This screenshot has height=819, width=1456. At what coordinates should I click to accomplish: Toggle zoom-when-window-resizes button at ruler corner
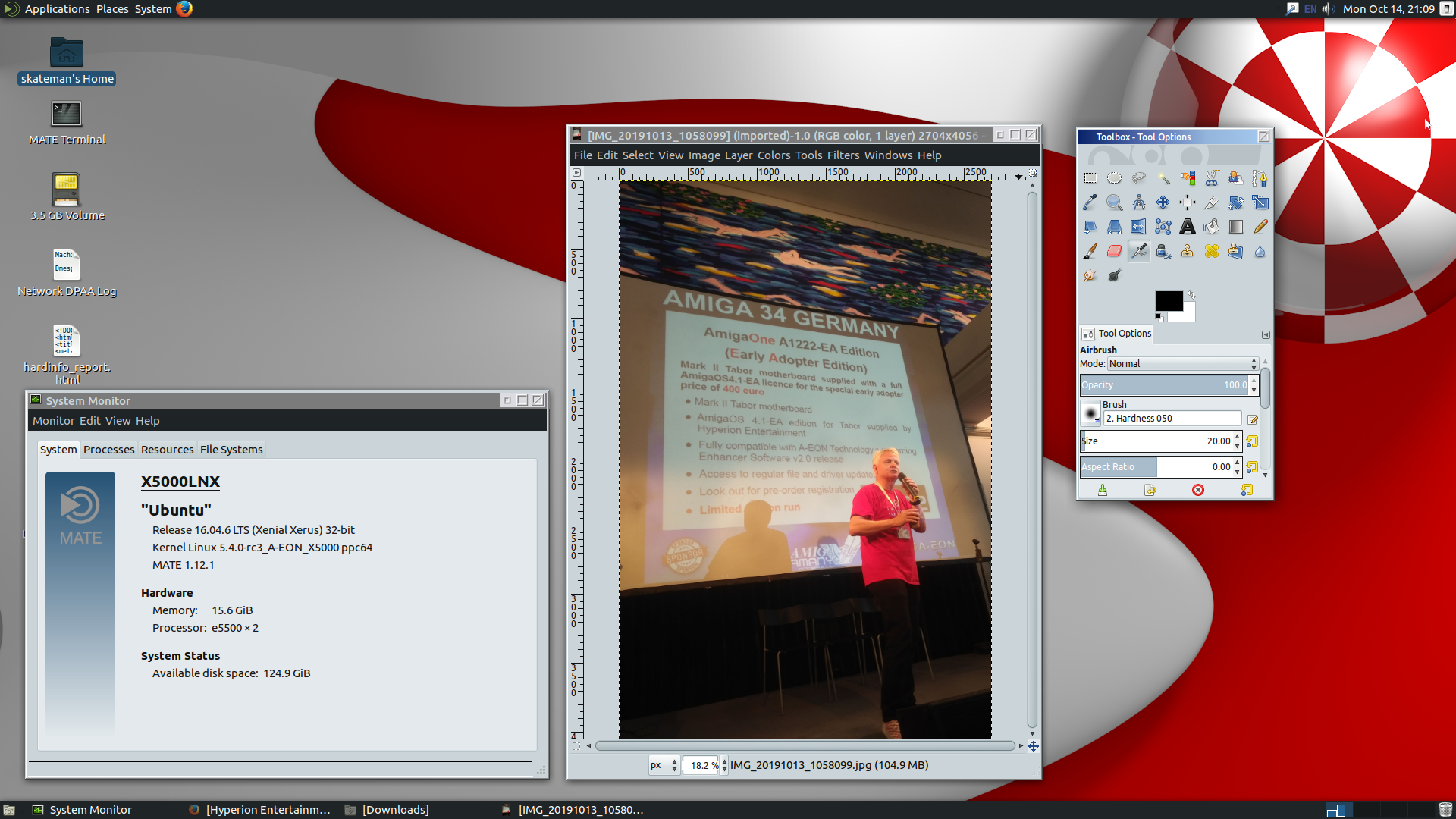point(1033,173)
